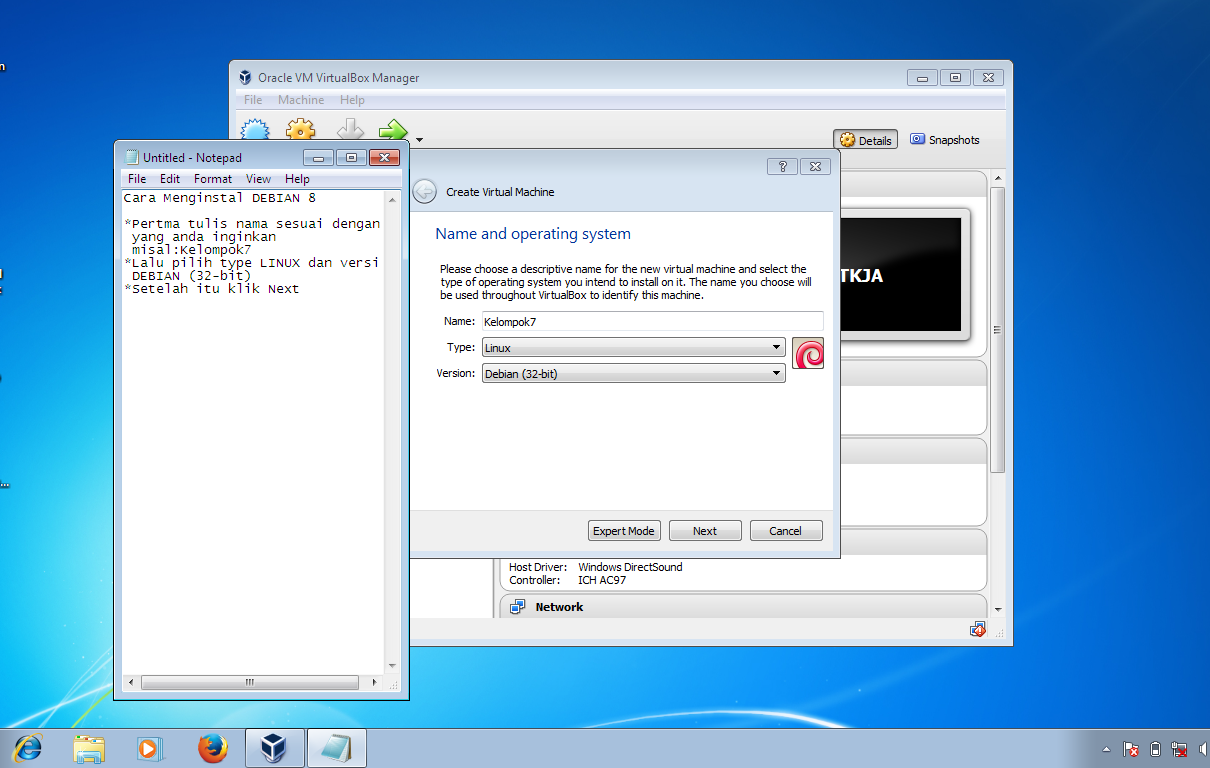This screenshot has height=768, width=1210.
Task: Switch to Details view in VirtualBox
Action: [x=865, y=140]
